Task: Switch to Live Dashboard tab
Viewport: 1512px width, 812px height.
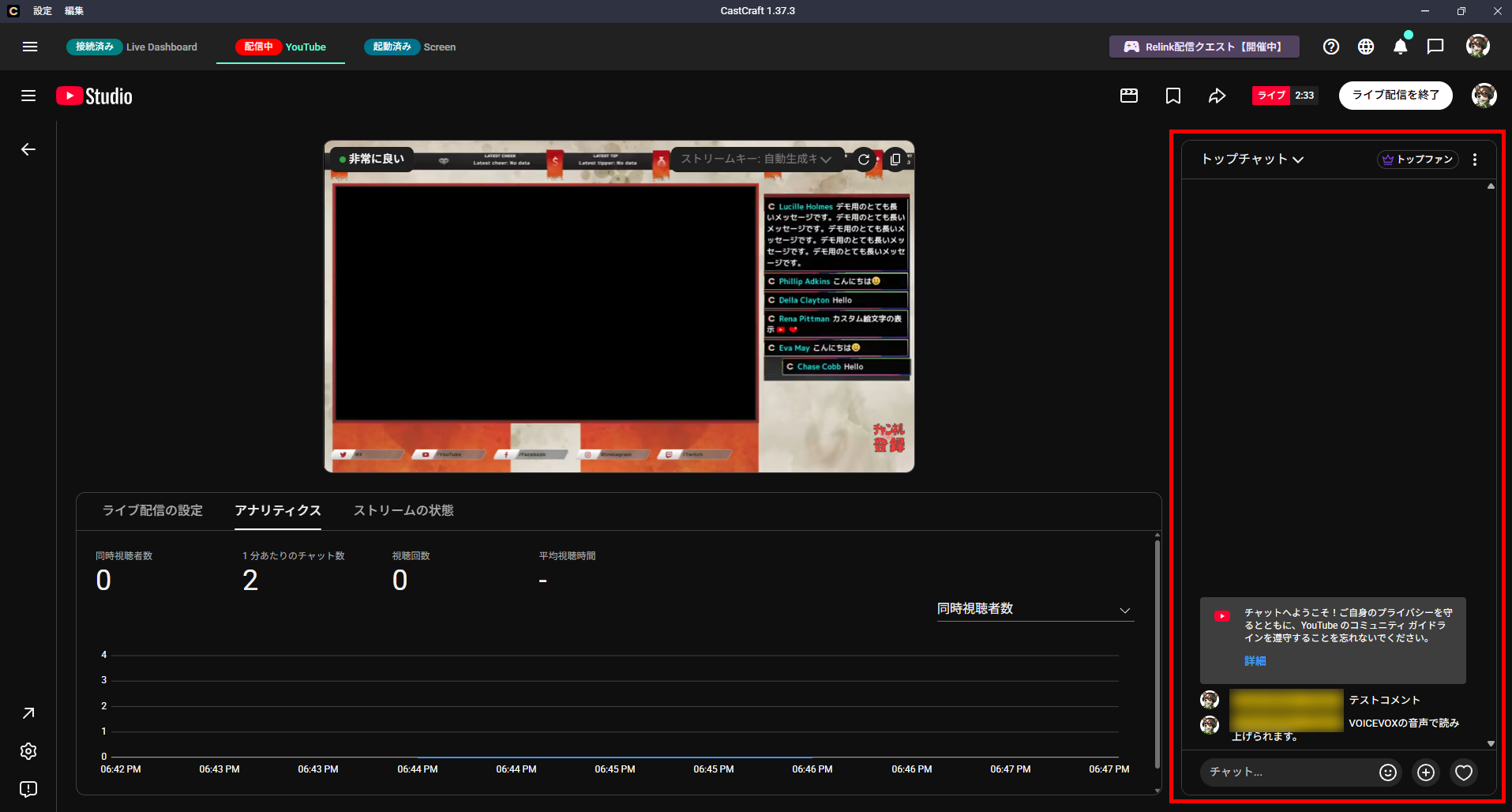Action: [132, 47]
